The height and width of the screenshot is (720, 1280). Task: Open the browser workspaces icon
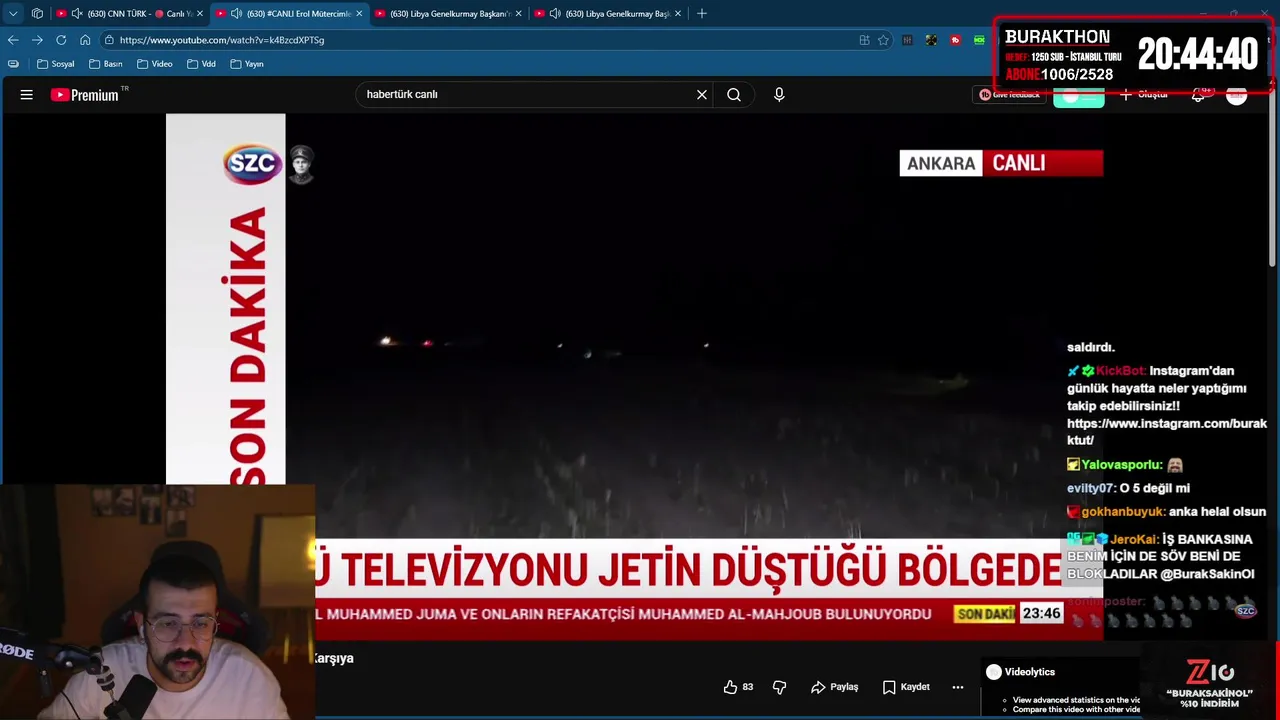[x=37, y=13]
